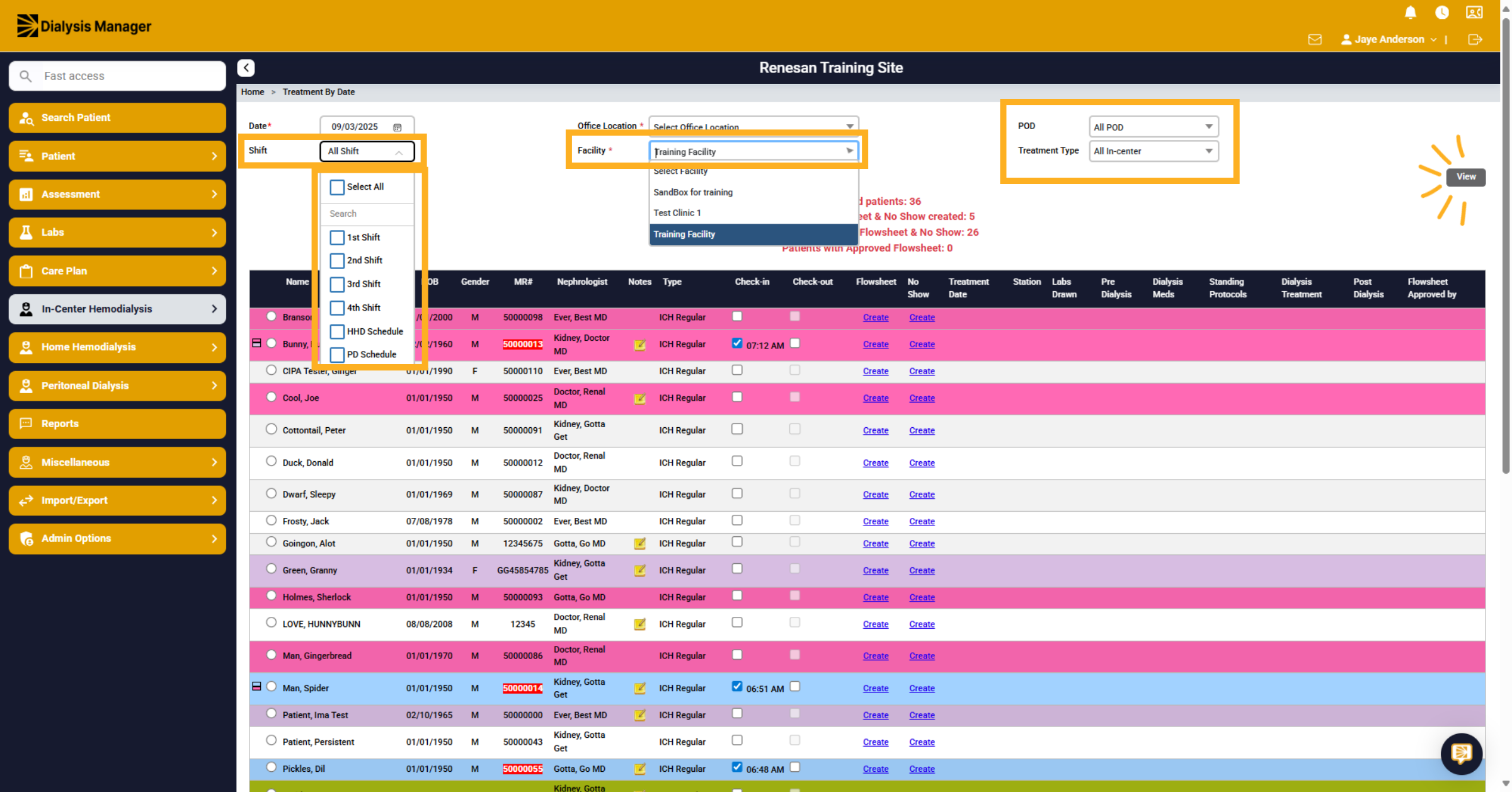The height and width of the screenshot is (792, 1512).
Task: Collapse the All Shift dropdown
Action: point(367,151)
